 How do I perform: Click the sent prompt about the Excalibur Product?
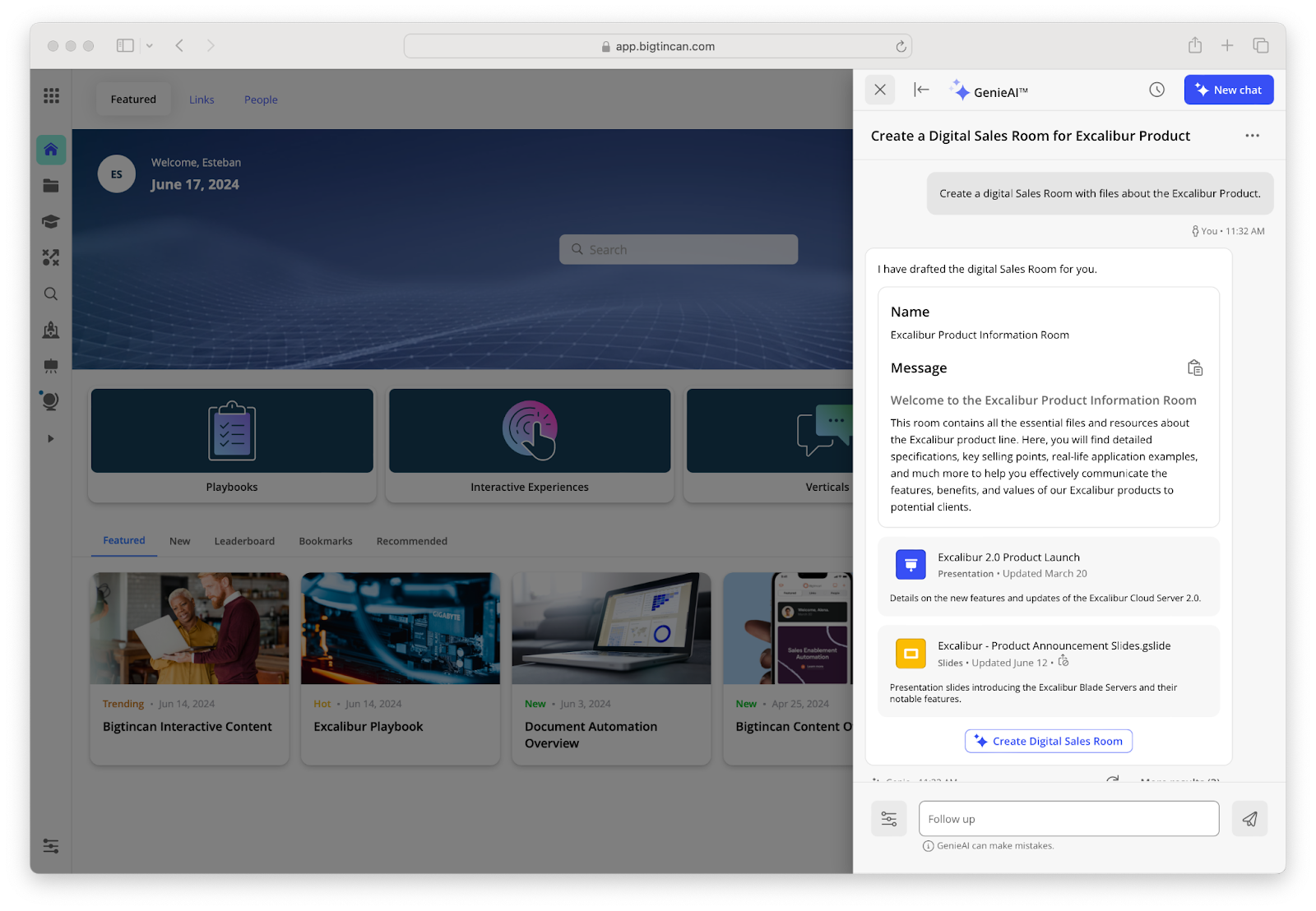(1100, 194)
